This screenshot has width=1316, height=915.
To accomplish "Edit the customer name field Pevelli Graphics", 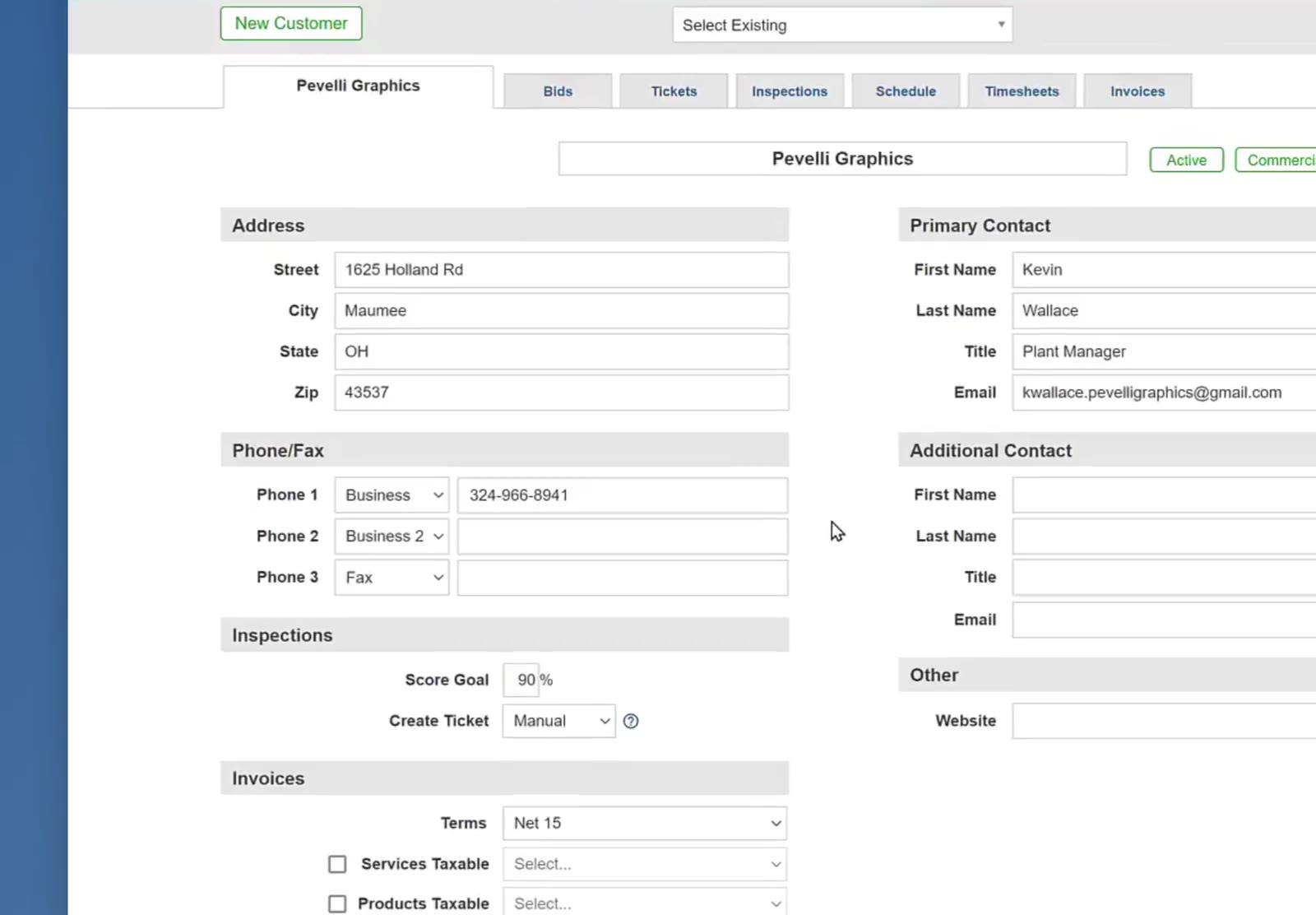I will (x=842, y=159).
